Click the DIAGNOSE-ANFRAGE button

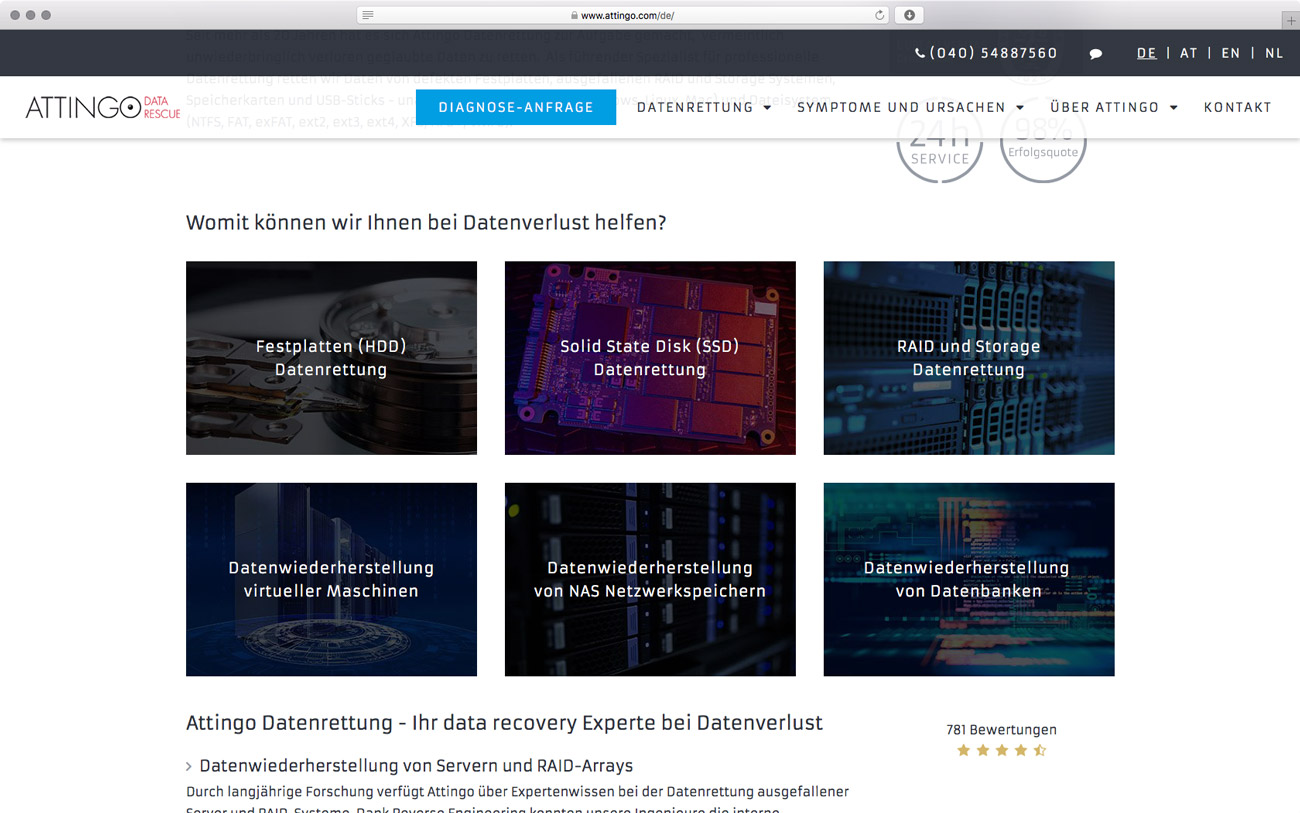516,107
